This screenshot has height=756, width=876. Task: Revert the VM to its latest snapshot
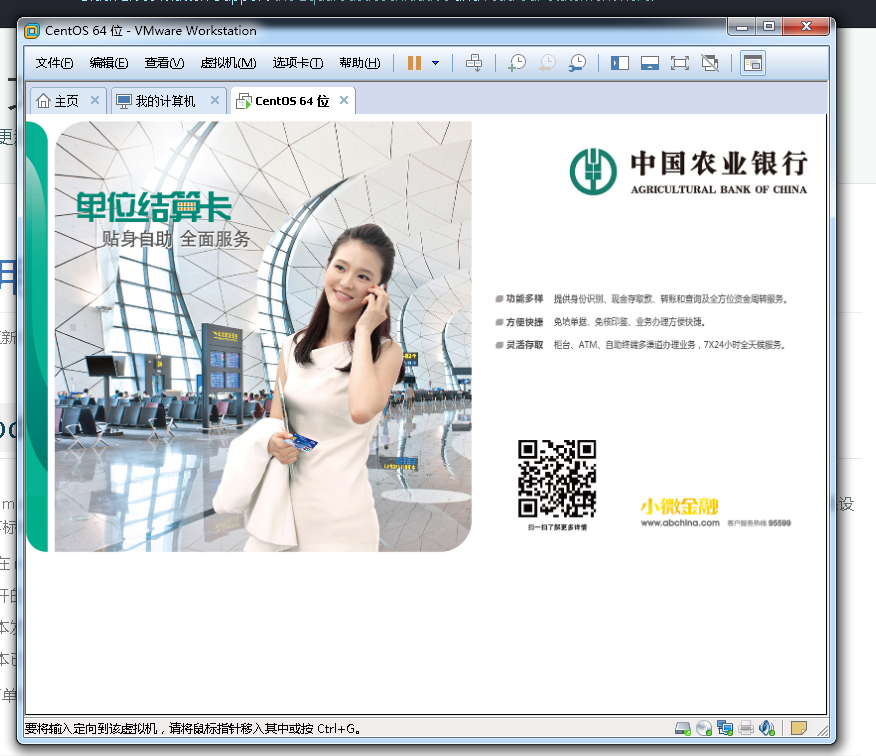(547, 63)
